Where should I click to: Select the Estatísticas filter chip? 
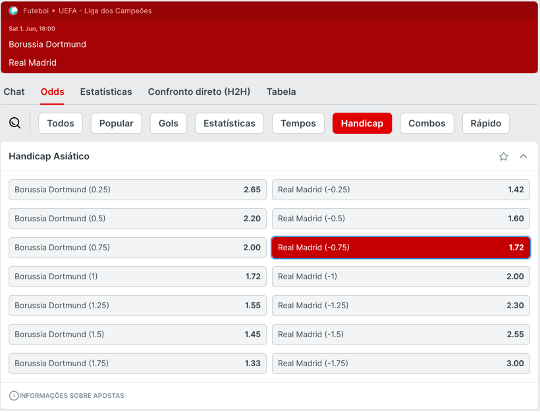[x=229, y=123]
